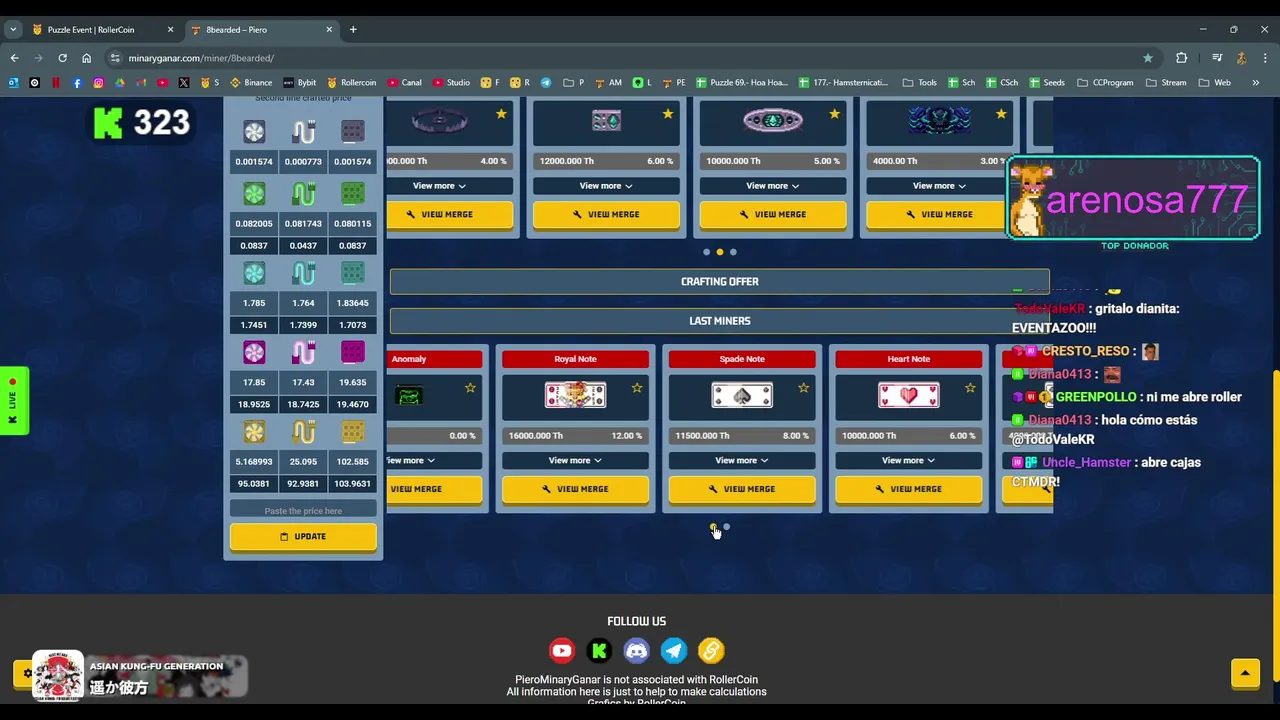Choose the teal hashboard part icon
This screenshot has width=1280, height=720.
(x=352, y=273)
